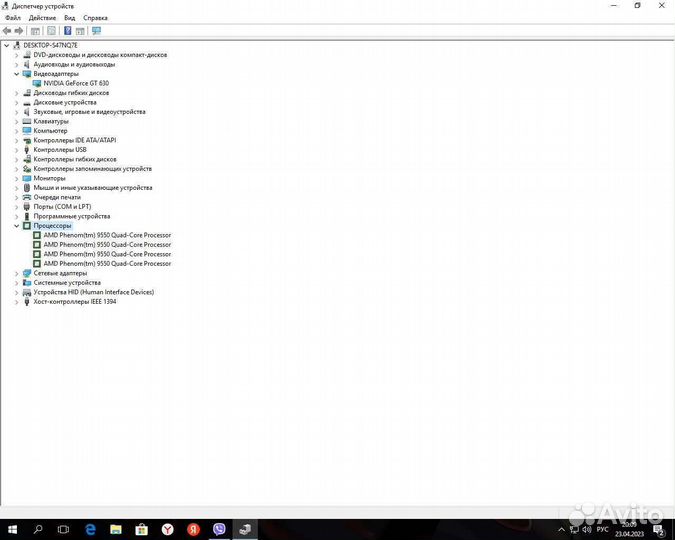Click the scan hardware monitor toolbar icon
Viewport: 675px width, 540px height.
click(97, 30)
